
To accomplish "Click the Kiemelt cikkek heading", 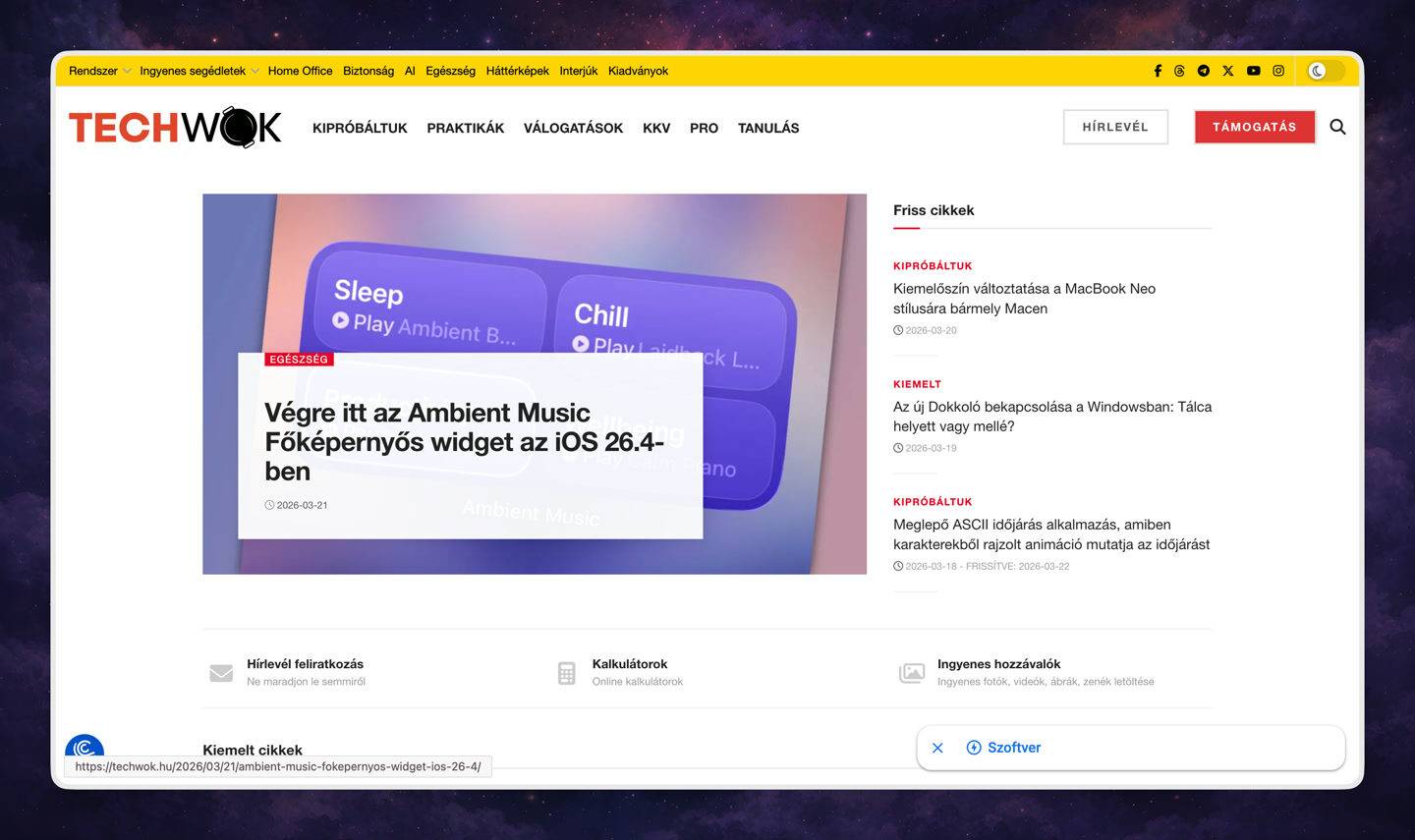I will [253, 751].
